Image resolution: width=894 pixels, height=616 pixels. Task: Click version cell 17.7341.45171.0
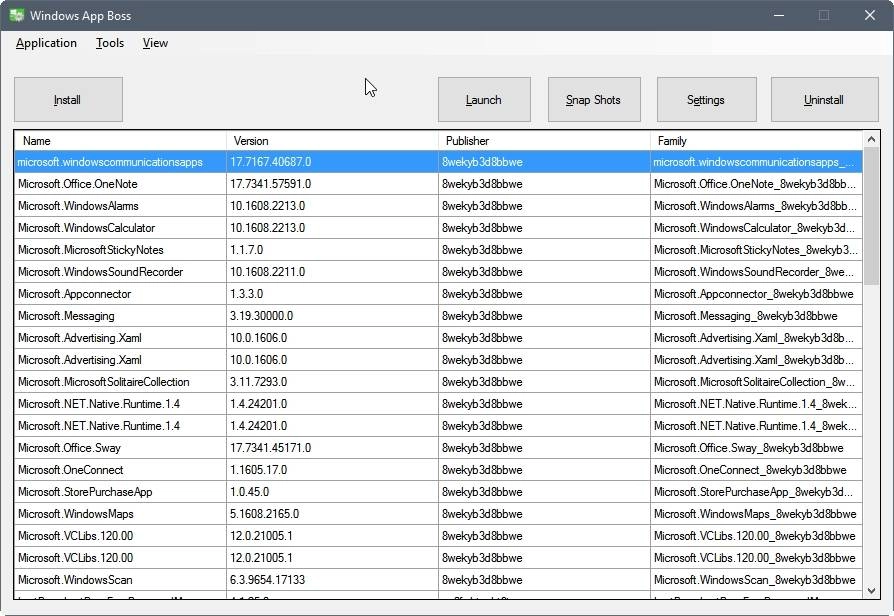[332, 448]
